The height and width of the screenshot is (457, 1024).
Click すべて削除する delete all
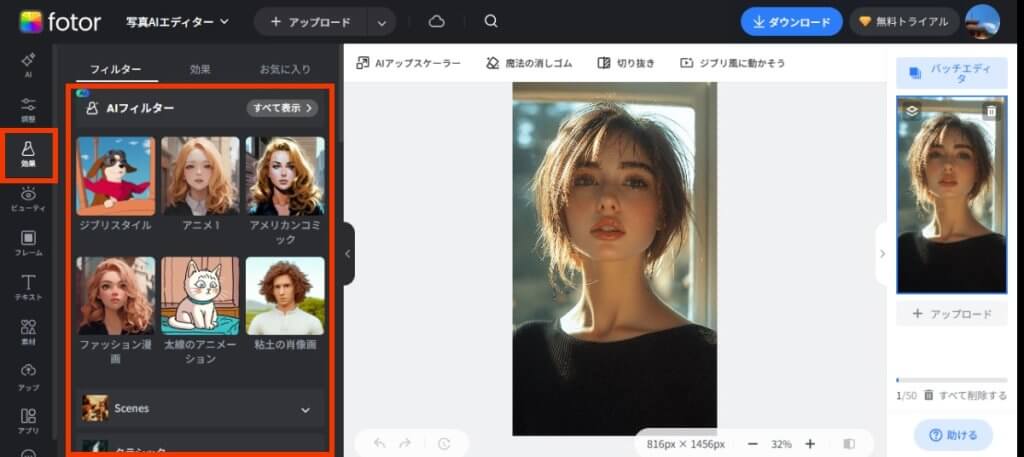(x=966, y=395)
